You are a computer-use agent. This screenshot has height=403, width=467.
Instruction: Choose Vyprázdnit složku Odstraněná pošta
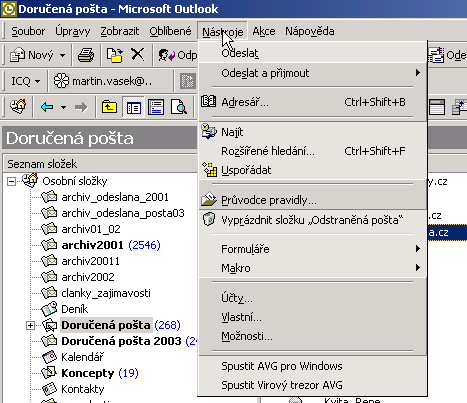[x=313, y=220]
